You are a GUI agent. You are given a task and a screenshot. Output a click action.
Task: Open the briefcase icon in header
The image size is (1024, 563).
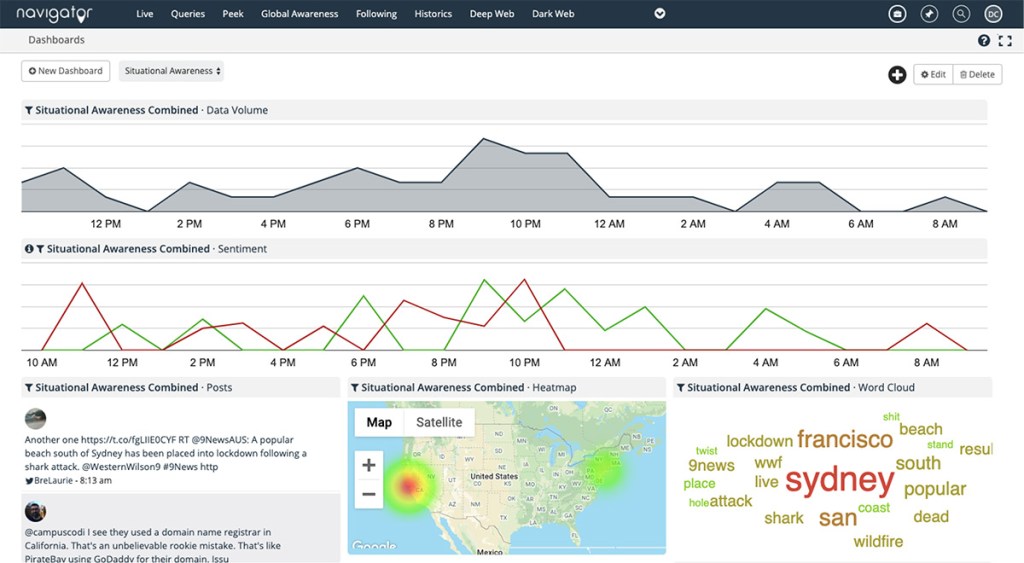coord(897,14)
